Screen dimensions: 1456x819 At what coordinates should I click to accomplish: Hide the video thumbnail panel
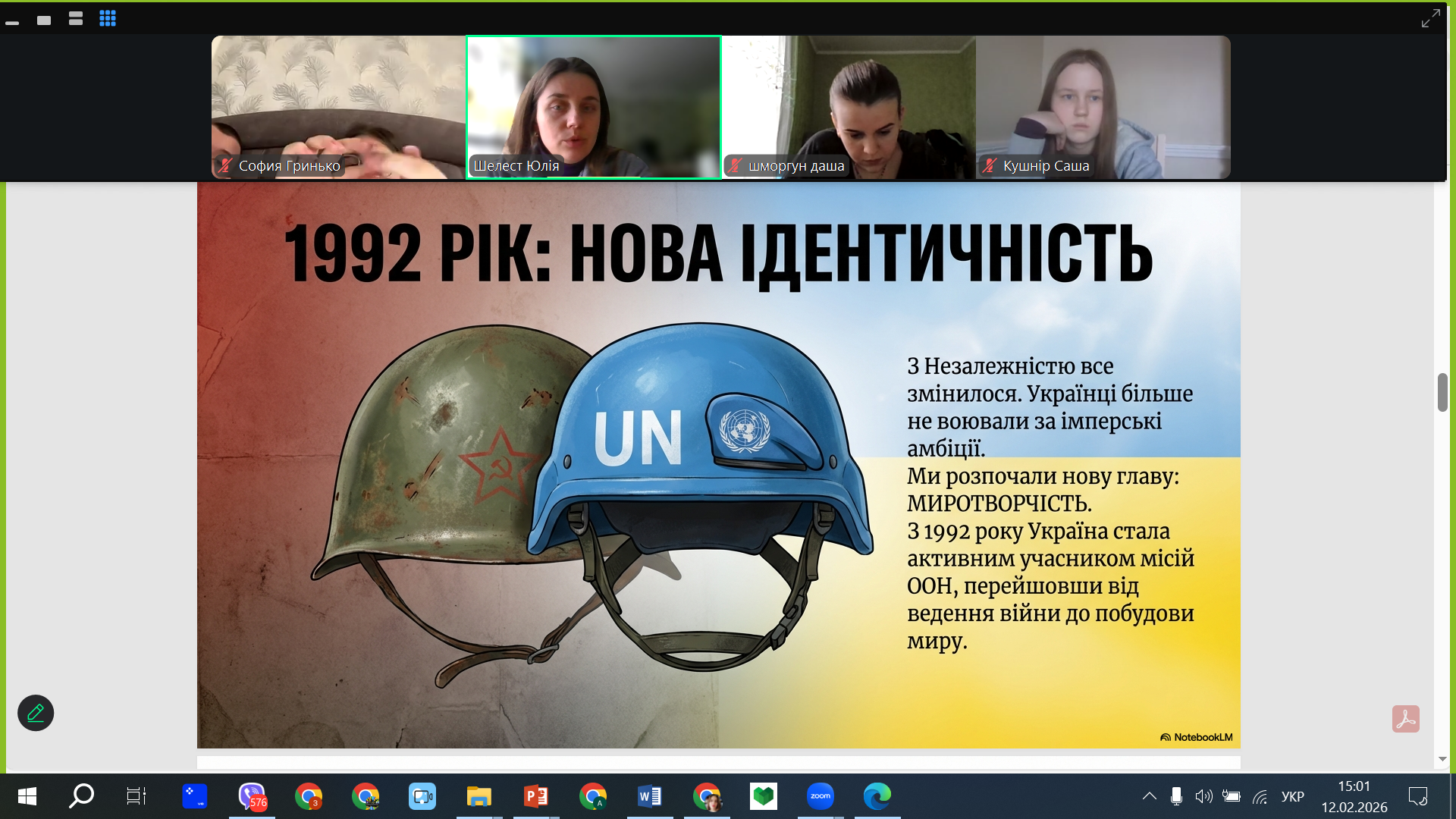tap(12, 23)
